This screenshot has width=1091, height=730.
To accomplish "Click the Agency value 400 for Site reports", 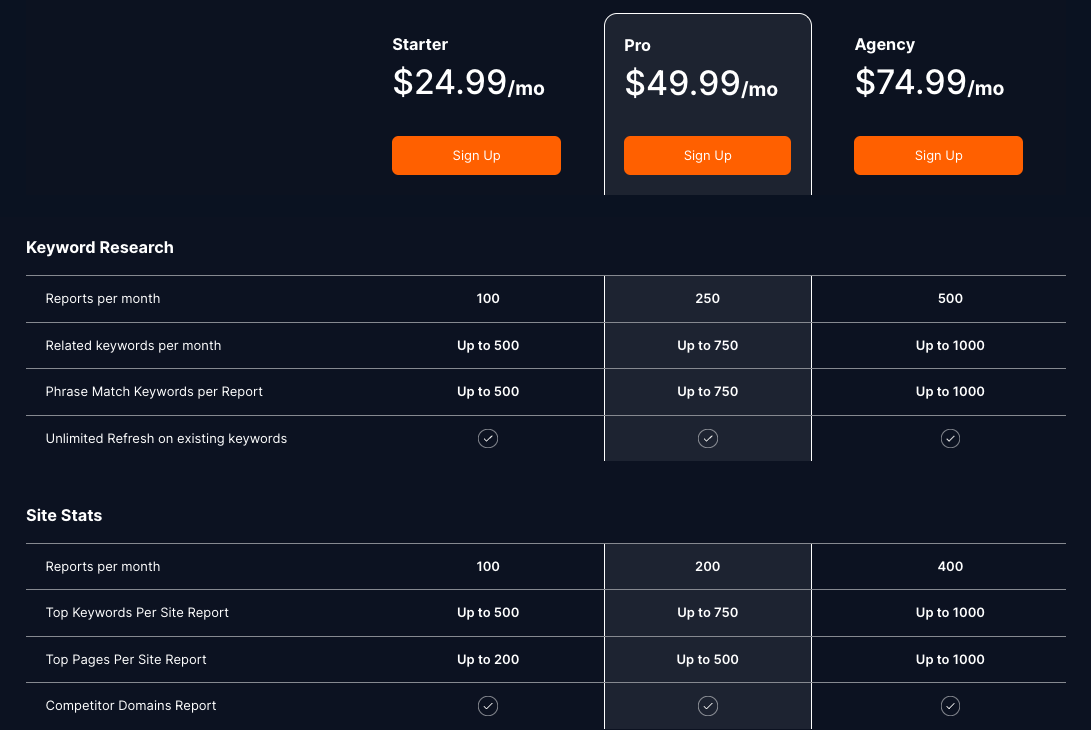I will (x=950, y=567).
